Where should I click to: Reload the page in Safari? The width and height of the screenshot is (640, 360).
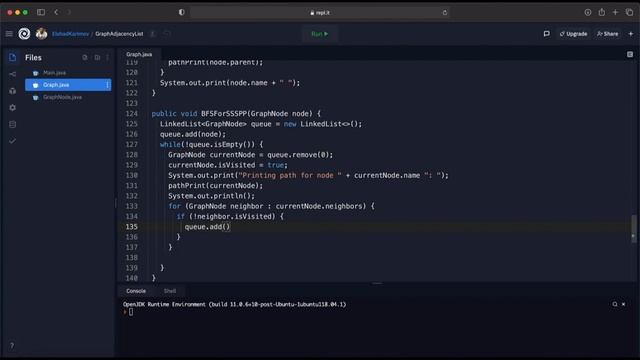444,13
